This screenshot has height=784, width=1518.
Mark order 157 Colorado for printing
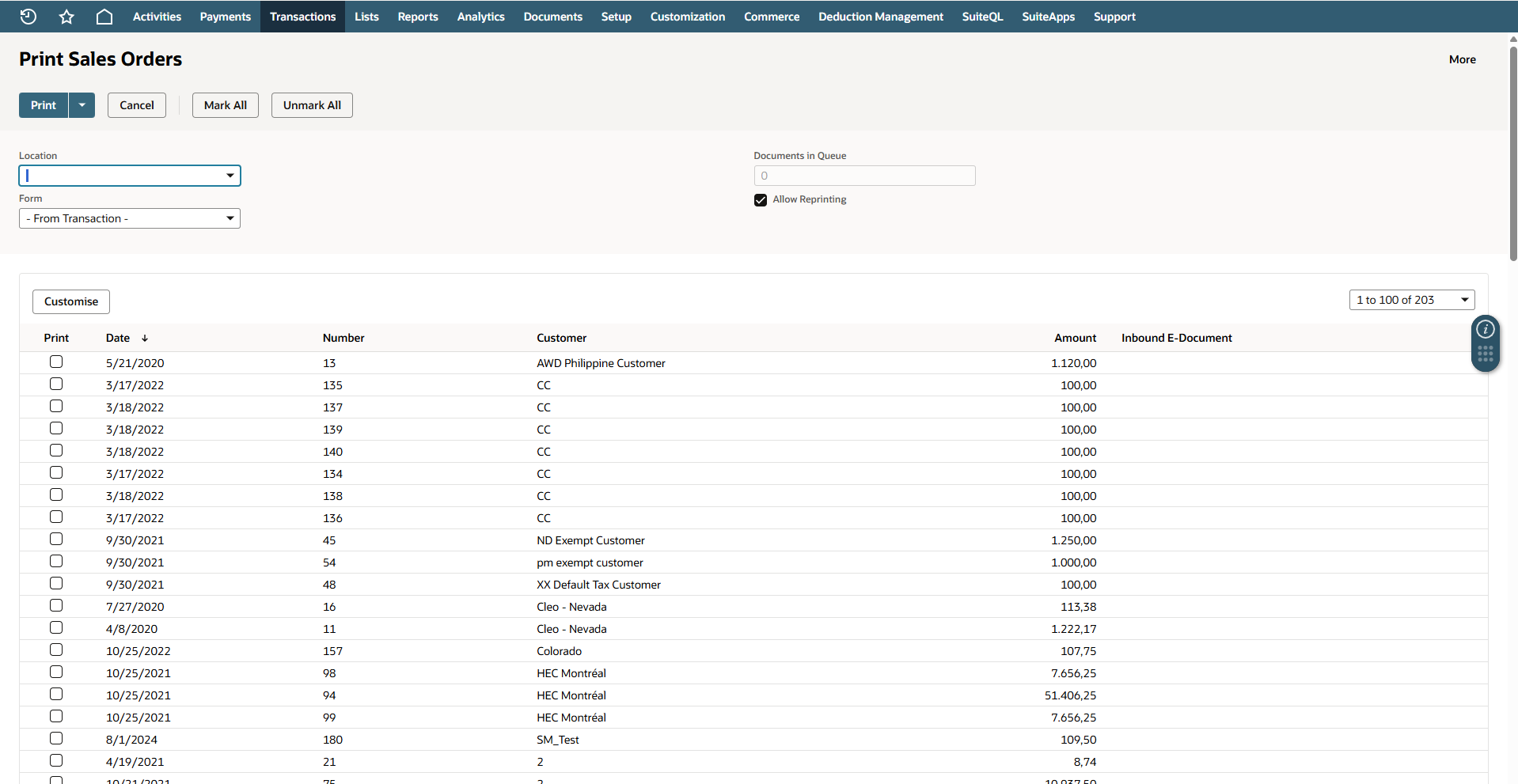[56, 650]
